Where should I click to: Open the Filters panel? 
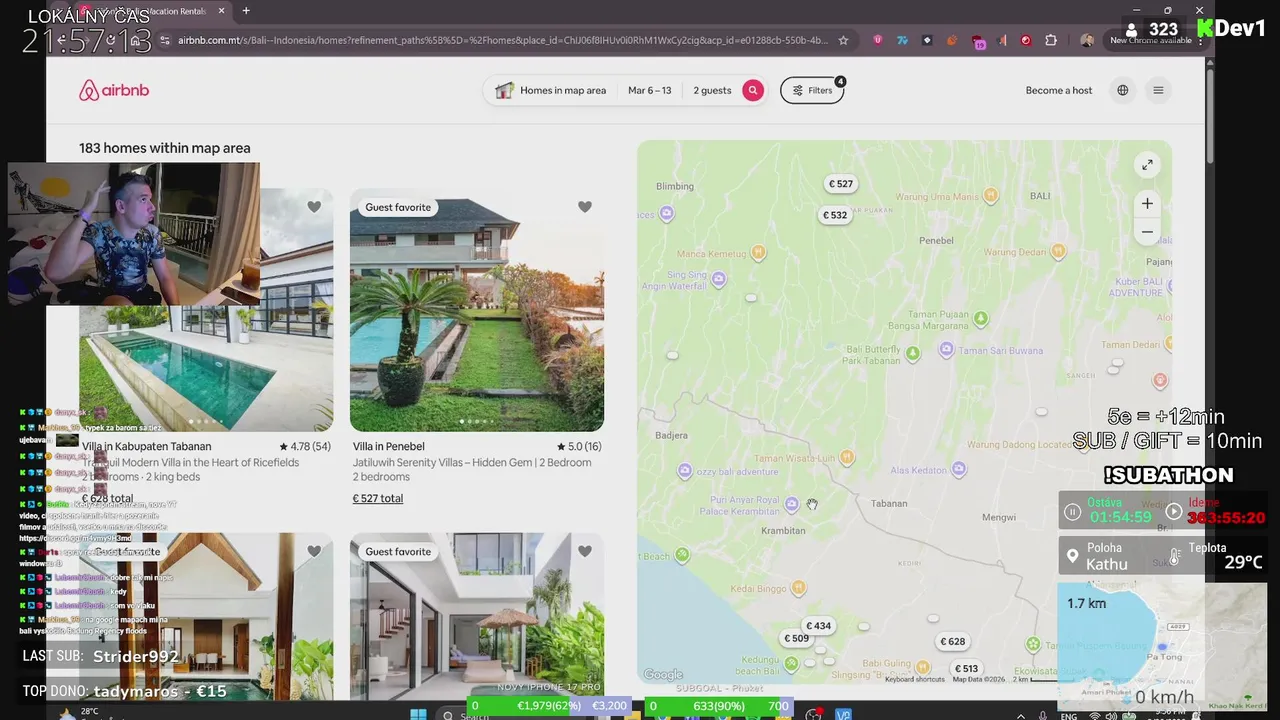pyautogui.click(x=812, y=90)
